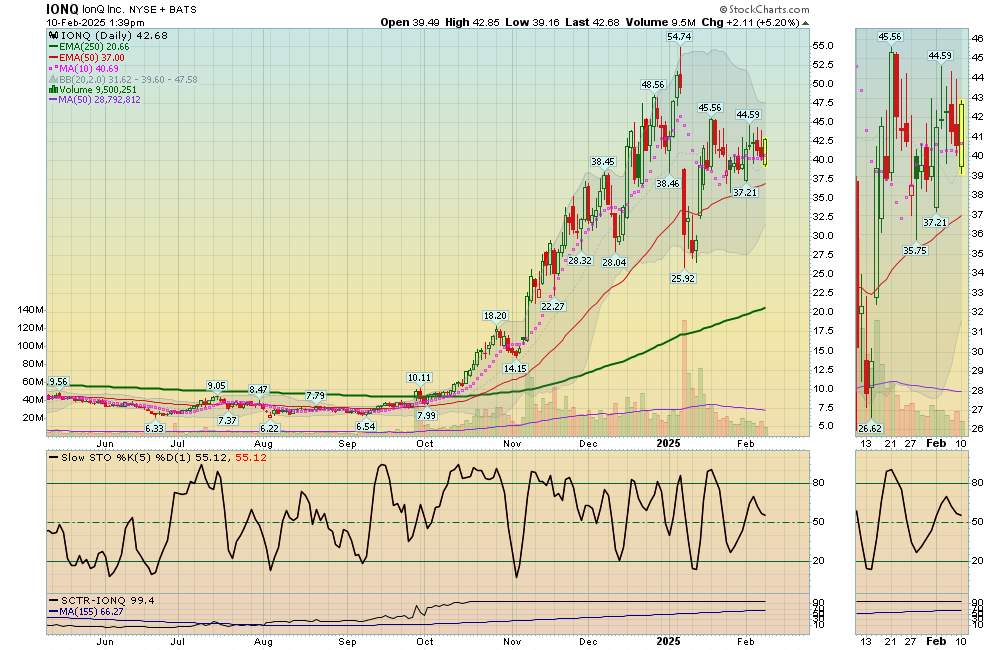
Task: Click the 35.75 low label in zoomed panel
Action: tap(915, 251)
